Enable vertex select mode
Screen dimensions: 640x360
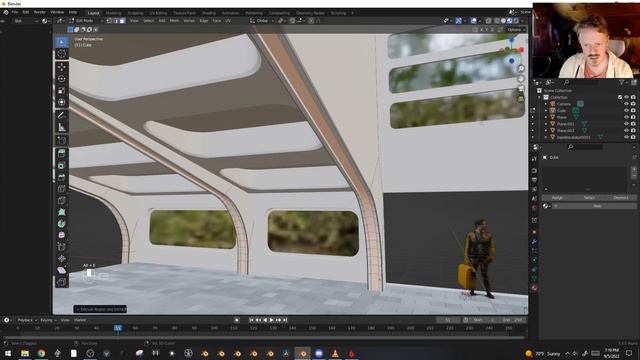(x=109, y=21)
